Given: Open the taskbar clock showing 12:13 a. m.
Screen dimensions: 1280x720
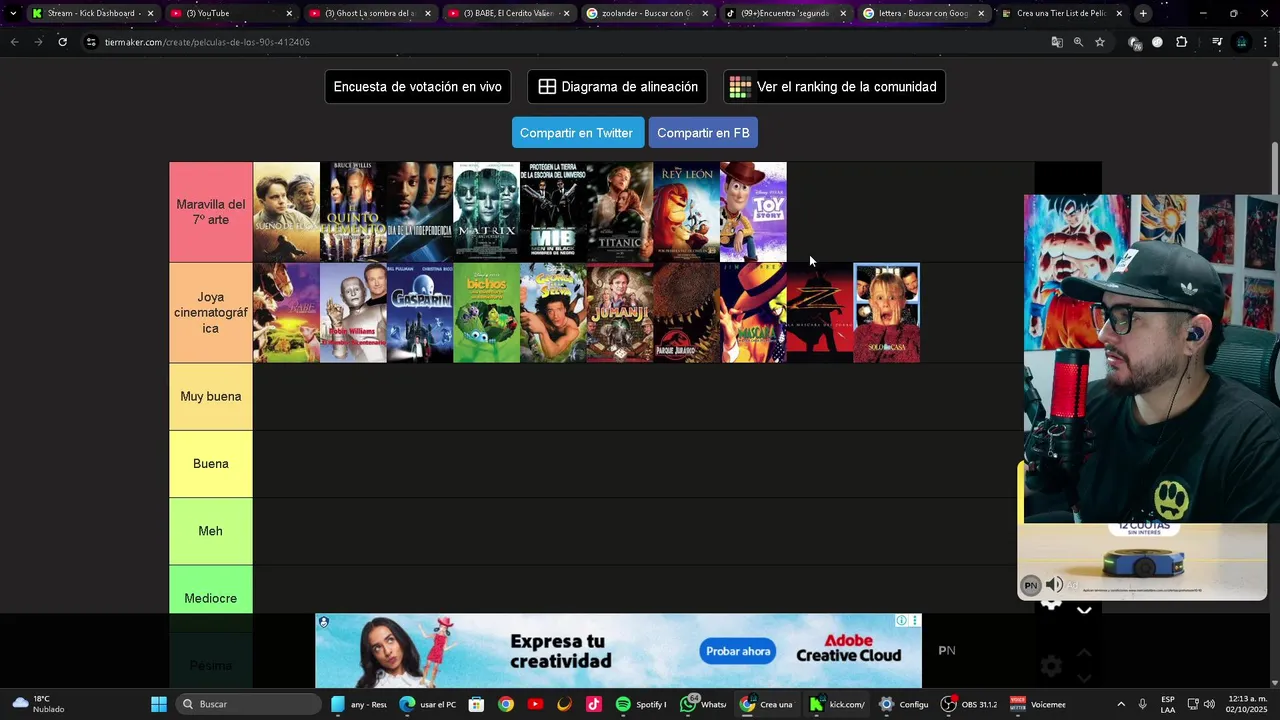Looking at the screenshot, I should [x=1247, y=704].
